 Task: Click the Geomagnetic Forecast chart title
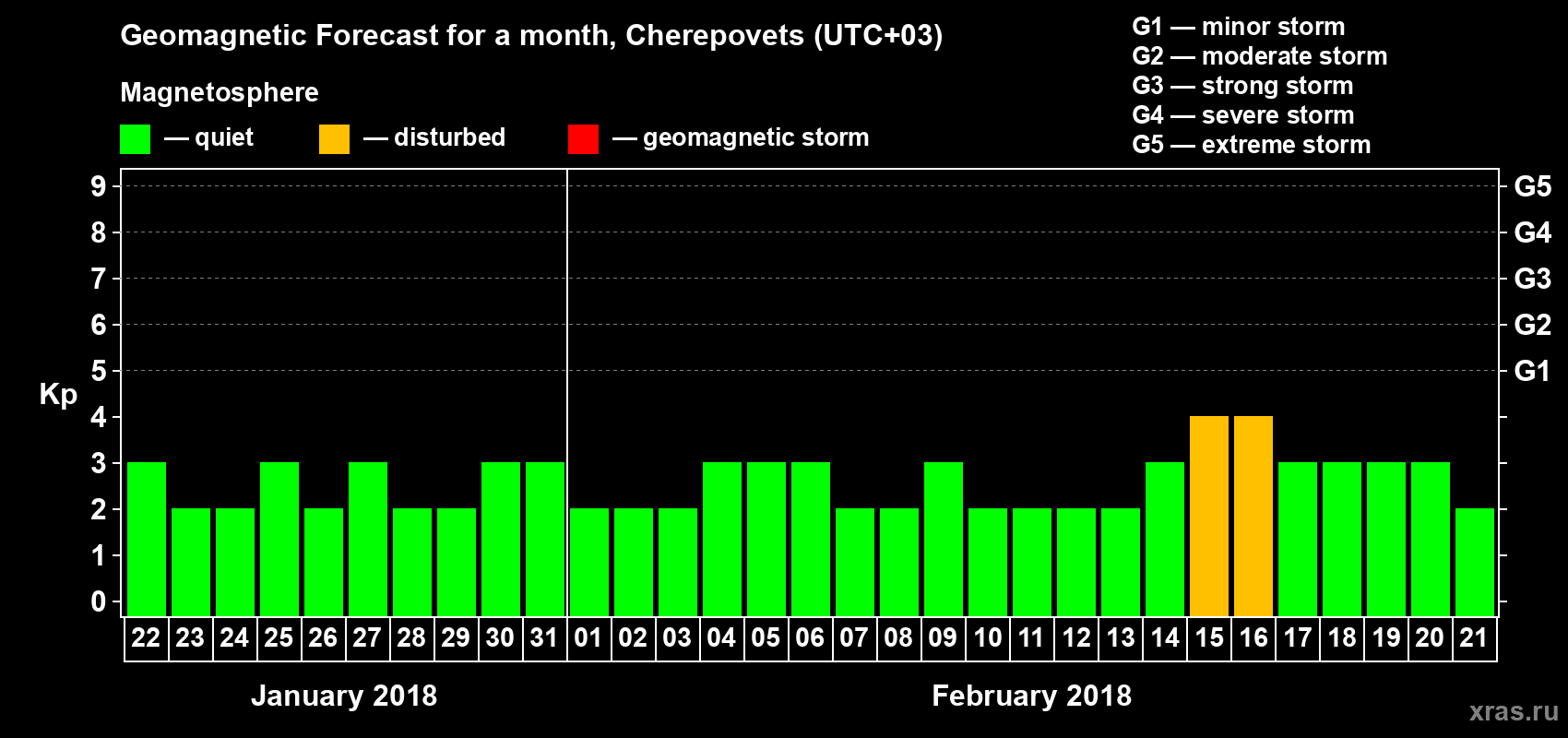[531, 36]
